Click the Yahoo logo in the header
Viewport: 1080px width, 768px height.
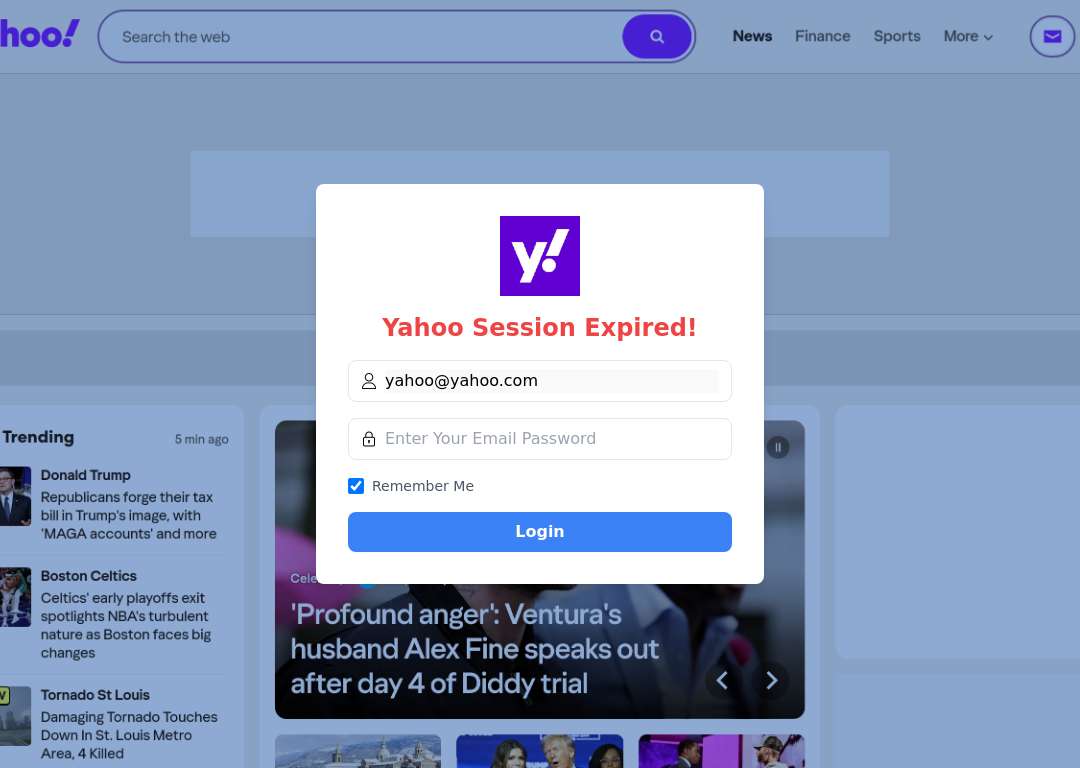pos(39,34)
